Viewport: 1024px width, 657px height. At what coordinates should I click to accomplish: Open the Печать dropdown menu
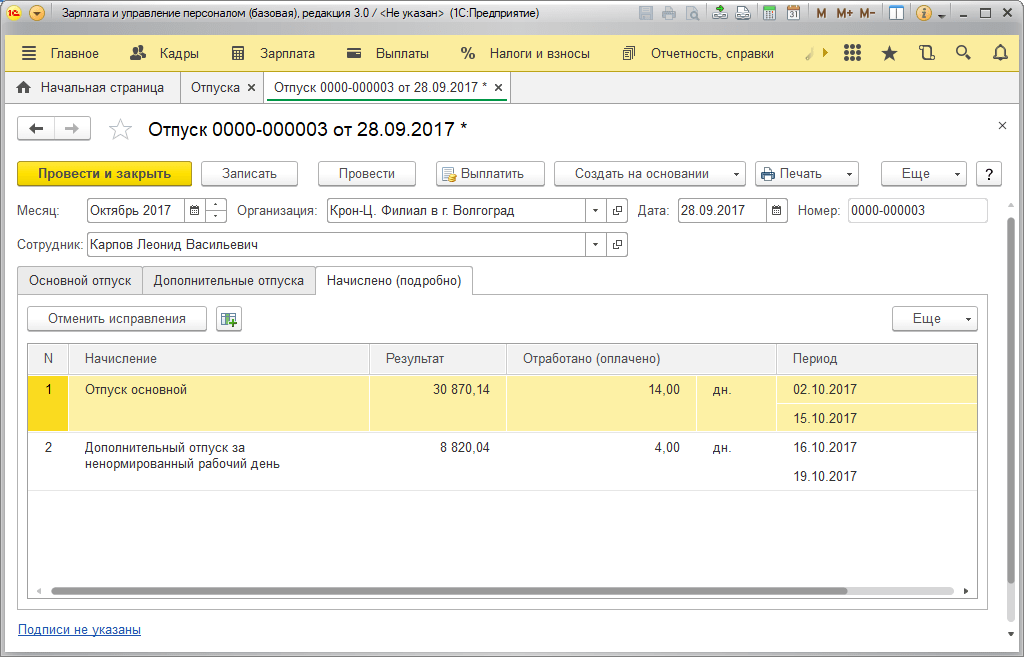(807, 174)
